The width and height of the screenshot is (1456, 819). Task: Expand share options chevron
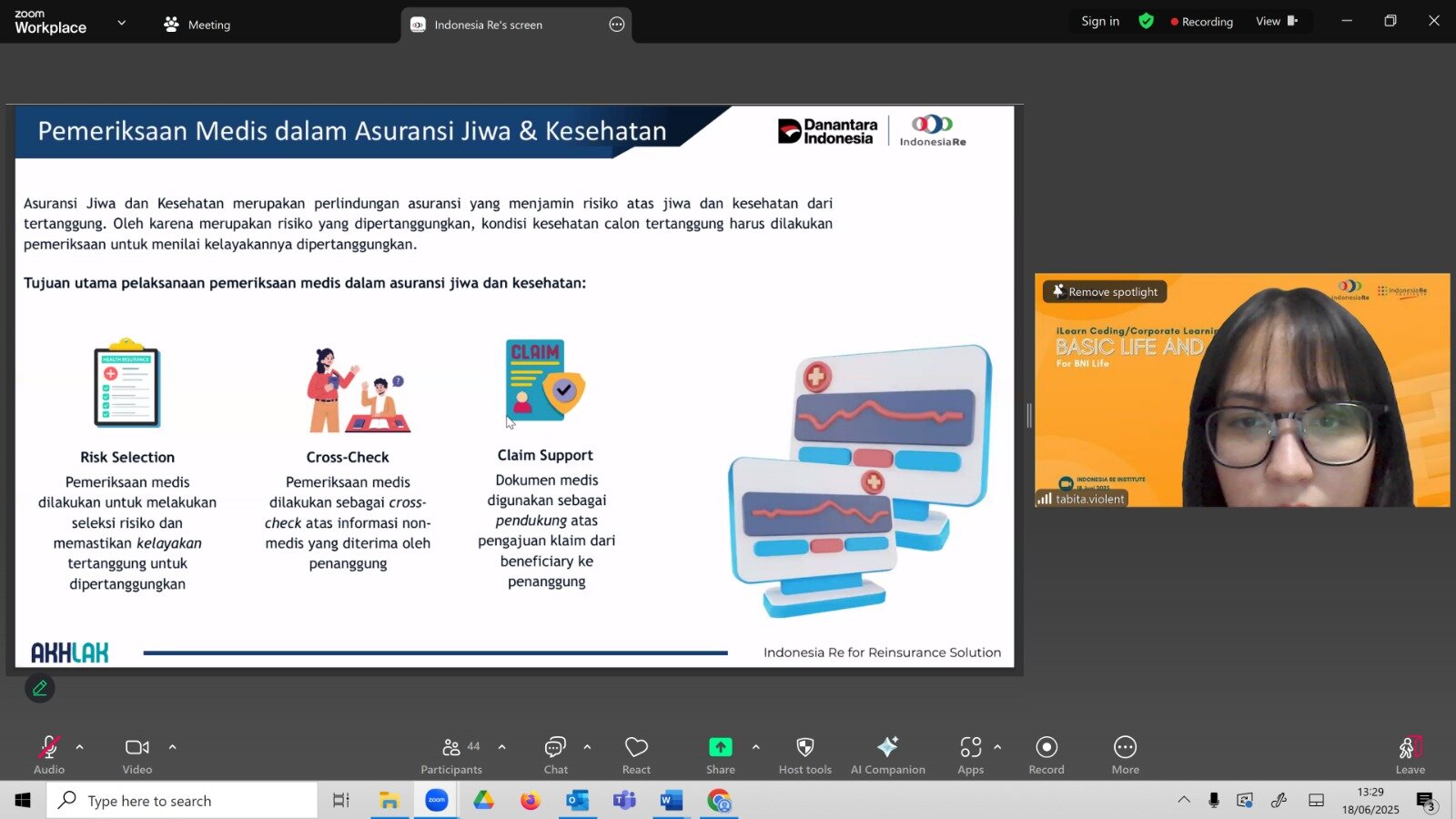tap(755, 747)
